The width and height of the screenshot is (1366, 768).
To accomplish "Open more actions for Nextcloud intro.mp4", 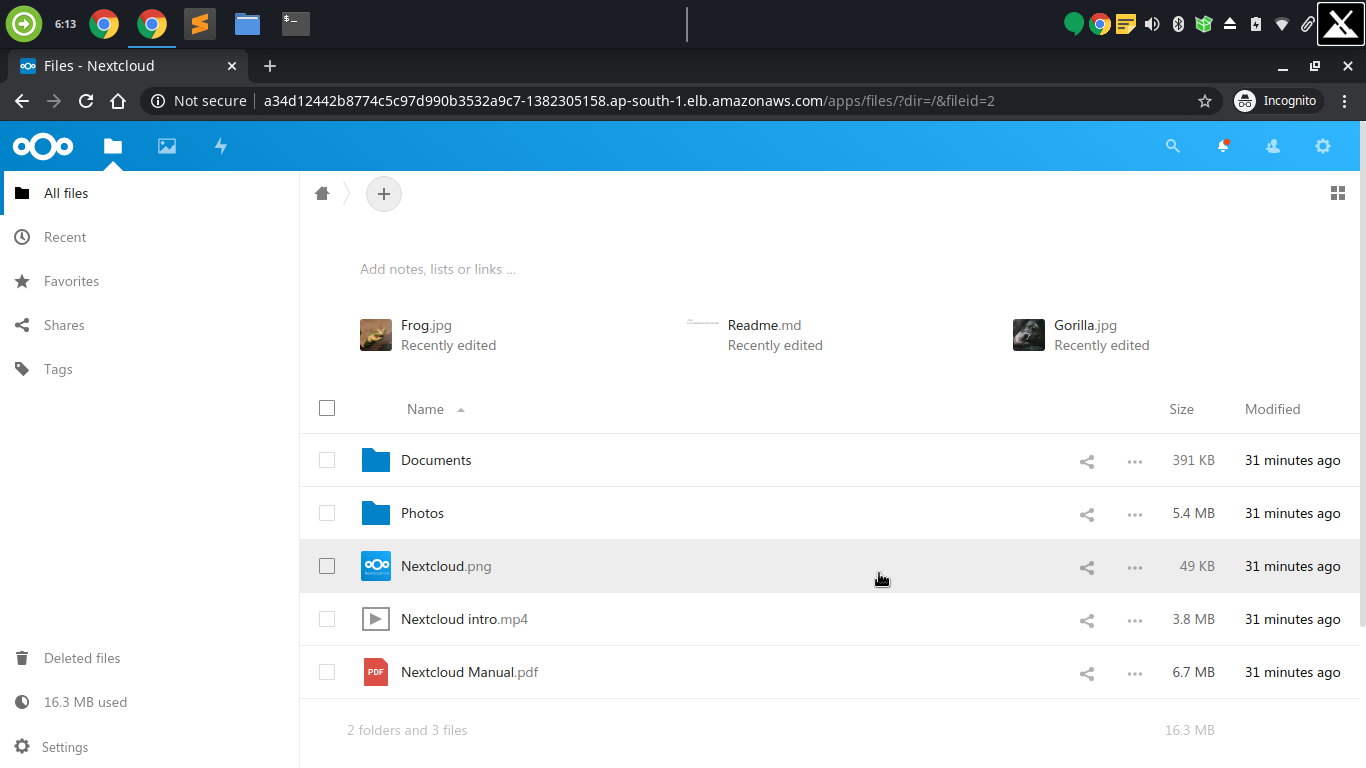I will (1135, 620).
